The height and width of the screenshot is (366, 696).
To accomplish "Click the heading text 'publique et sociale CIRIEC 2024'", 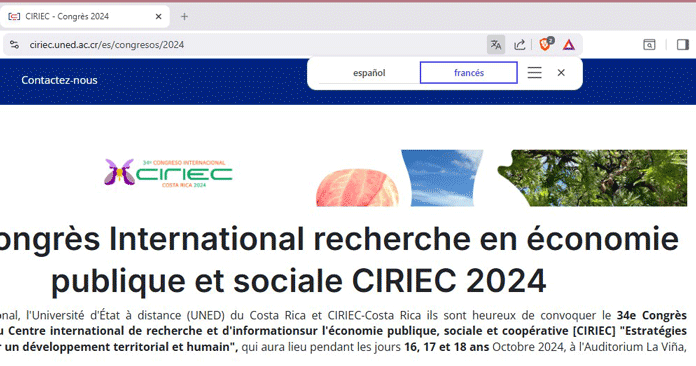I will (x=299, y=281).
